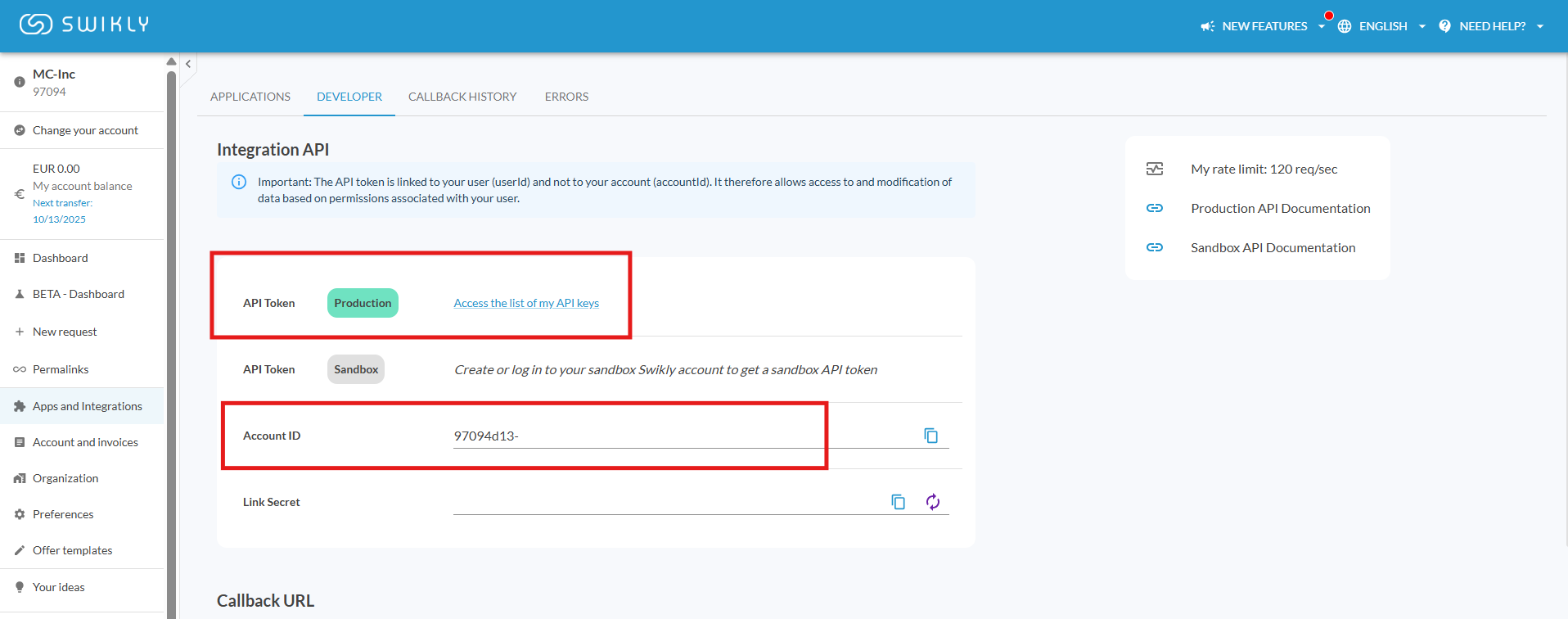Open Sandbox API Documentation
1568x619 pixels.
click(x=1273, y=247)
